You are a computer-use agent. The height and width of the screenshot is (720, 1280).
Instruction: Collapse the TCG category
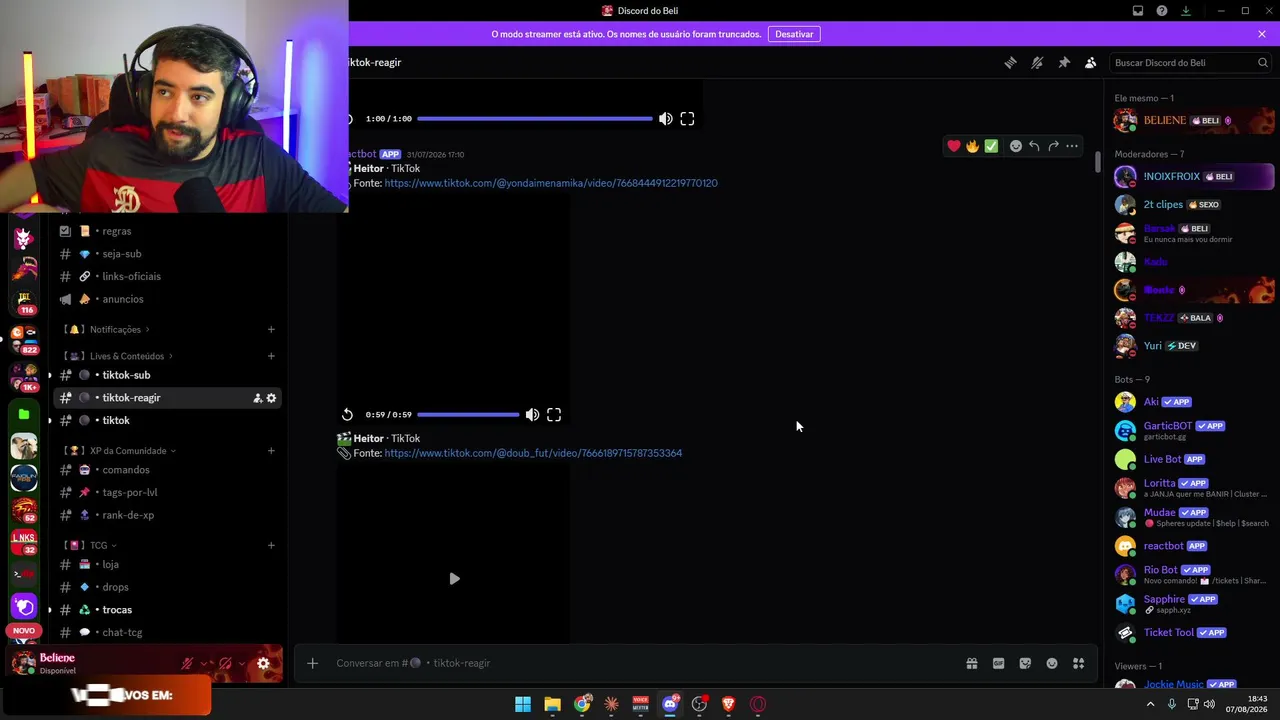[98, 545]
